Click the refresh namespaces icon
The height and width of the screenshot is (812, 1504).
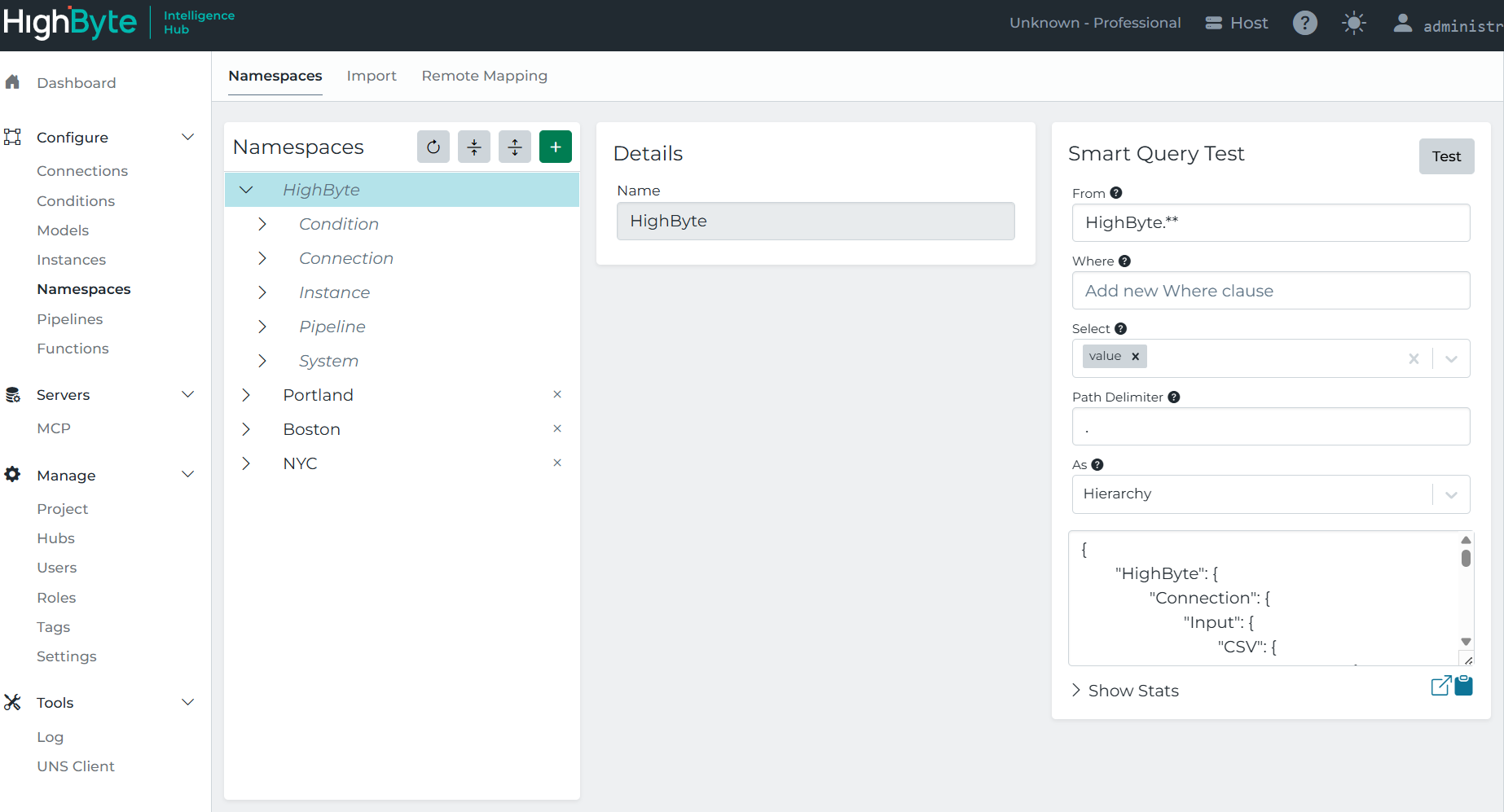click(433, 147)
